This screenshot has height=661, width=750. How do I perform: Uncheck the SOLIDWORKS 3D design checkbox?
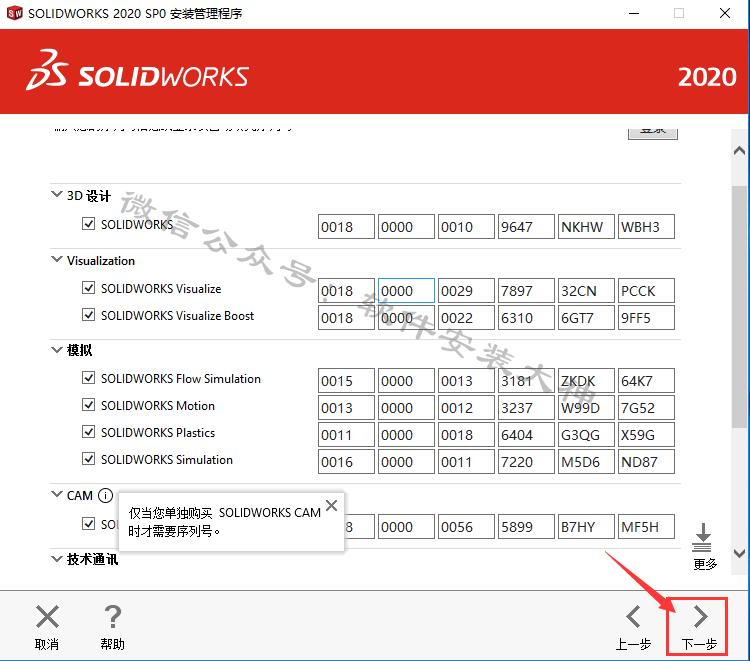[88, 223]
